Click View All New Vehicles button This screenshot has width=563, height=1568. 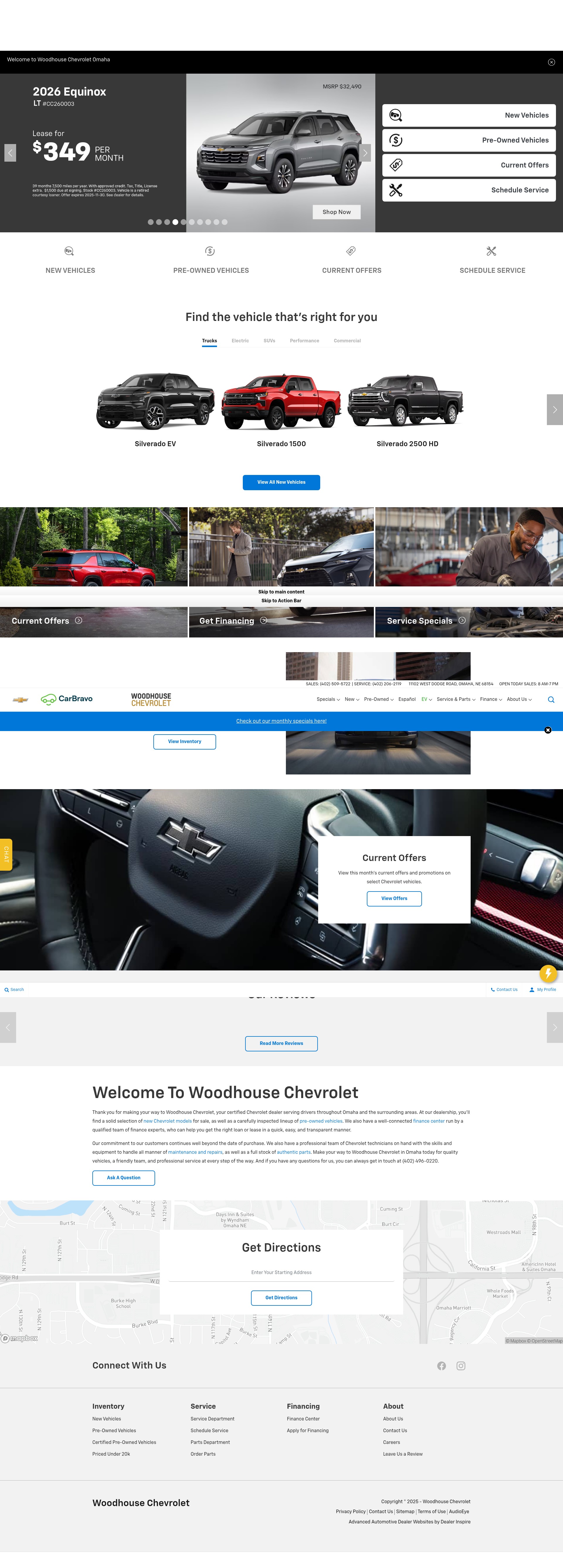281,482
